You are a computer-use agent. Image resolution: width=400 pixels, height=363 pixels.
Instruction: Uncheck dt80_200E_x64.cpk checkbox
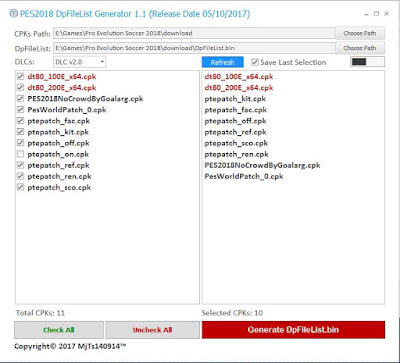pyautogui.click(x=21, y=88)
